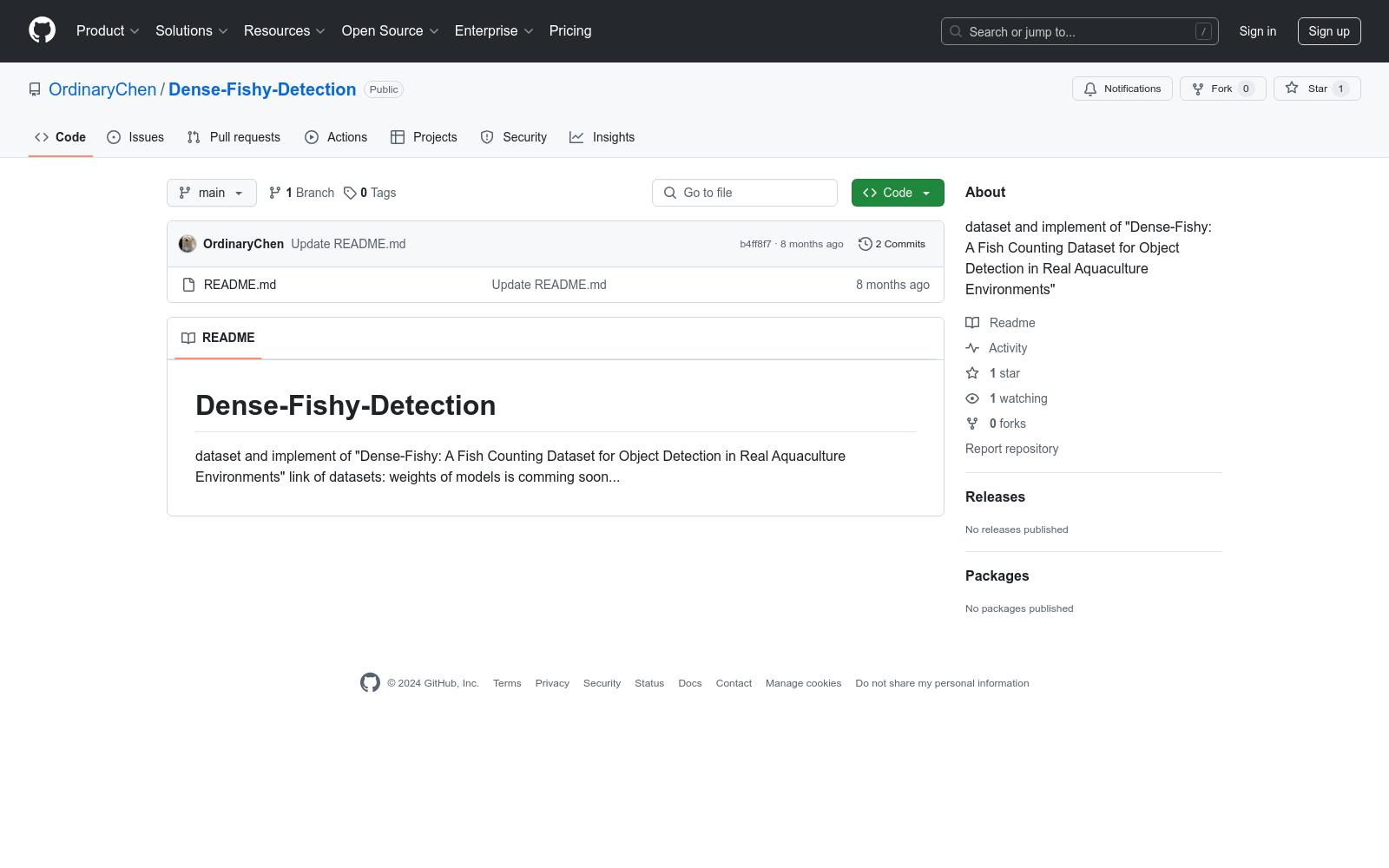Select the README tab in file viewer

click(218, 338)
